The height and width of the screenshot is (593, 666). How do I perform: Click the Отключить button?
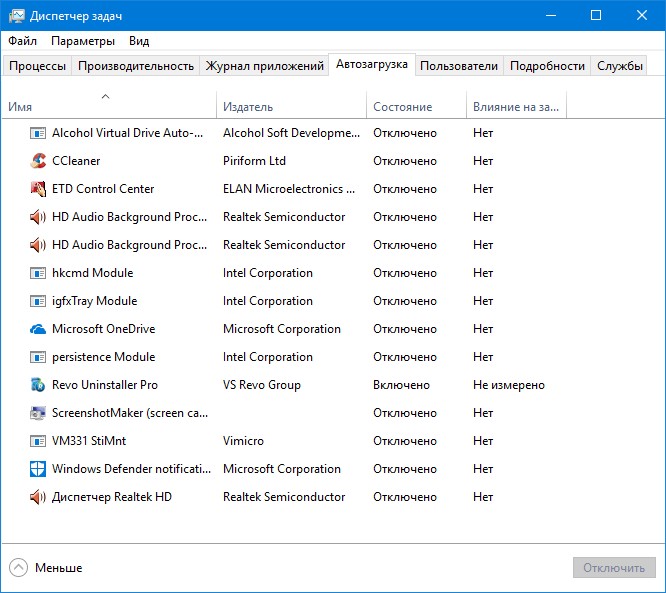614,568
